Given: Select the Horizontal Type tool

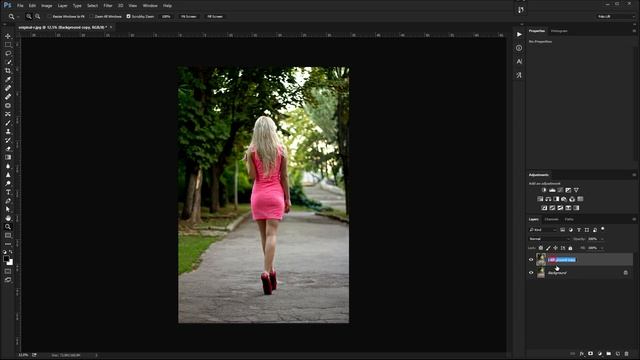Looking at the screenshot, I should [8, 192].
